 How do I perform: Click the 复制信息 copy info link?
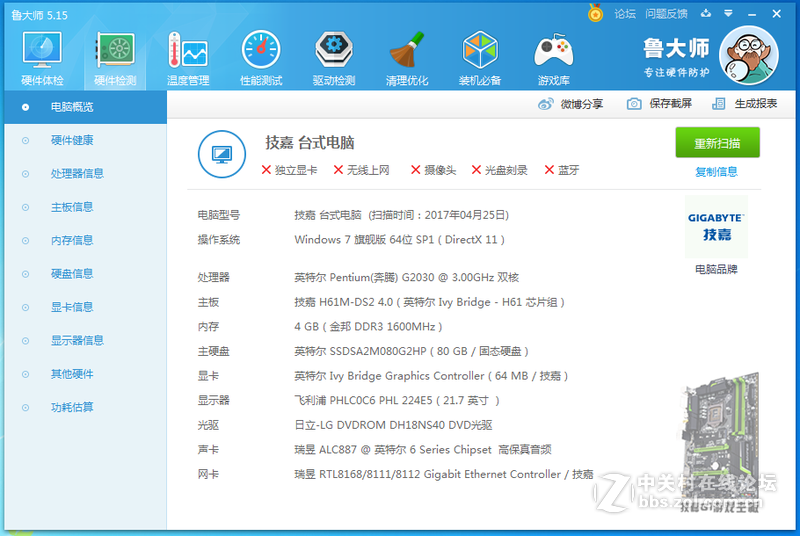716,172
